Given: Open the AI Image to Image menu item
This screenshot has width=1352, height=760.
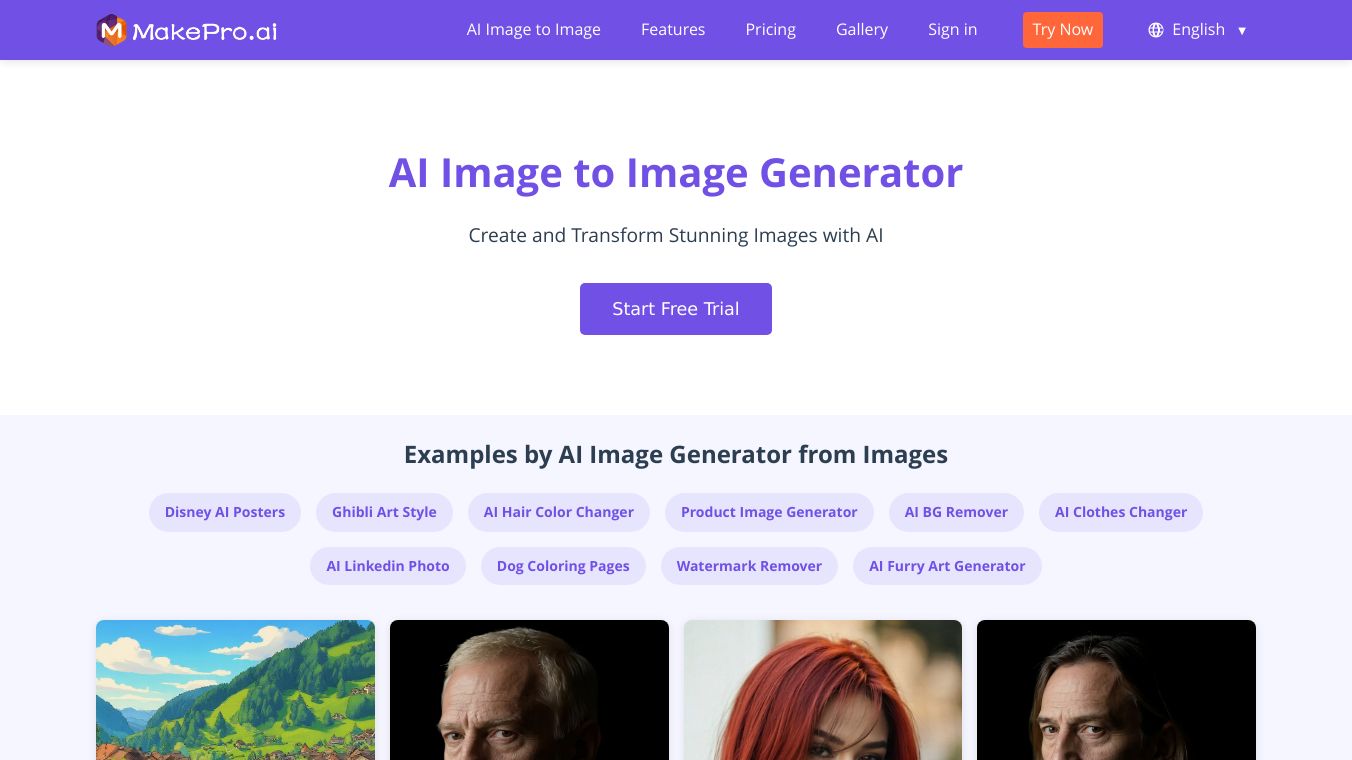Looking at the screenshot, I should point(534,30).
